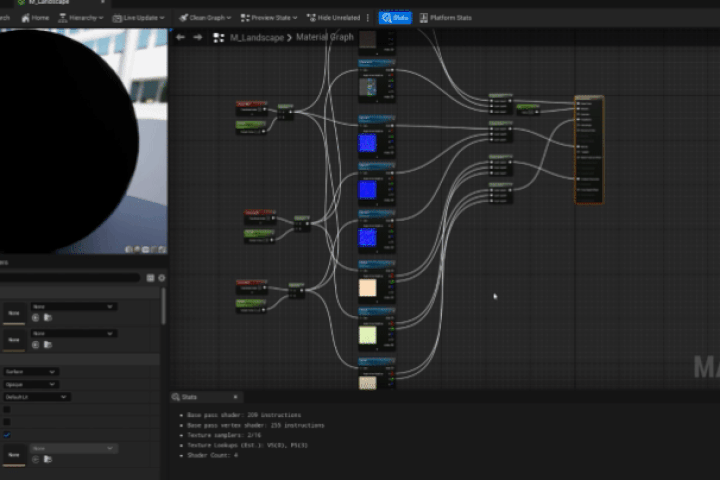720x480 pixels.
Task: Click the Shader Count: 4 line
Action: coord(212,455)
